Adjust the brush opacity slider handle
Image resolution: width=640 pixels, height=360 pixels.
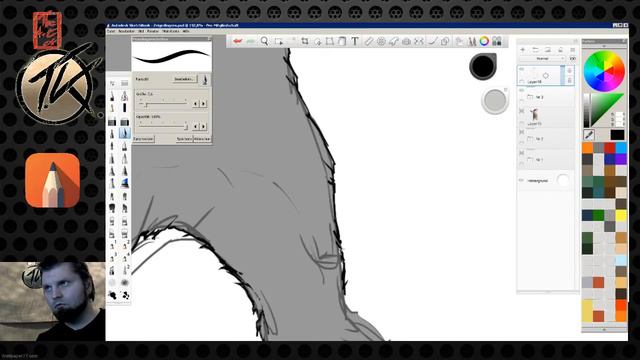coord(186,127)
